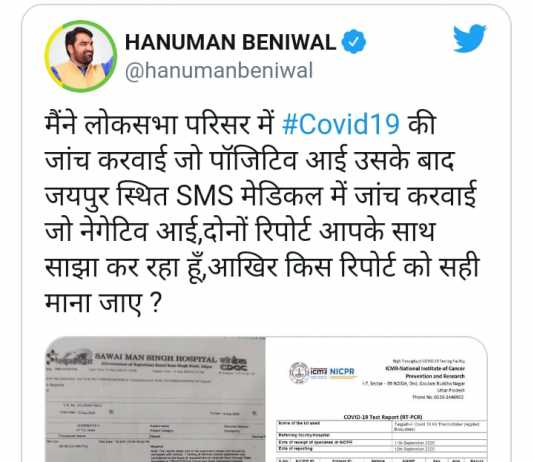Click the Sawai Man Singh Hospital title
This screenshot has width=534, height=462.
pyautogui.click(x=155, y=358)
